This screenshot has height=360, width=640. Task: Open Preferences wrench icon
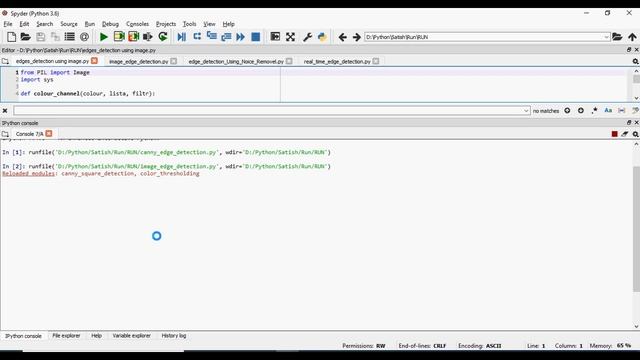tap(307, 37)
